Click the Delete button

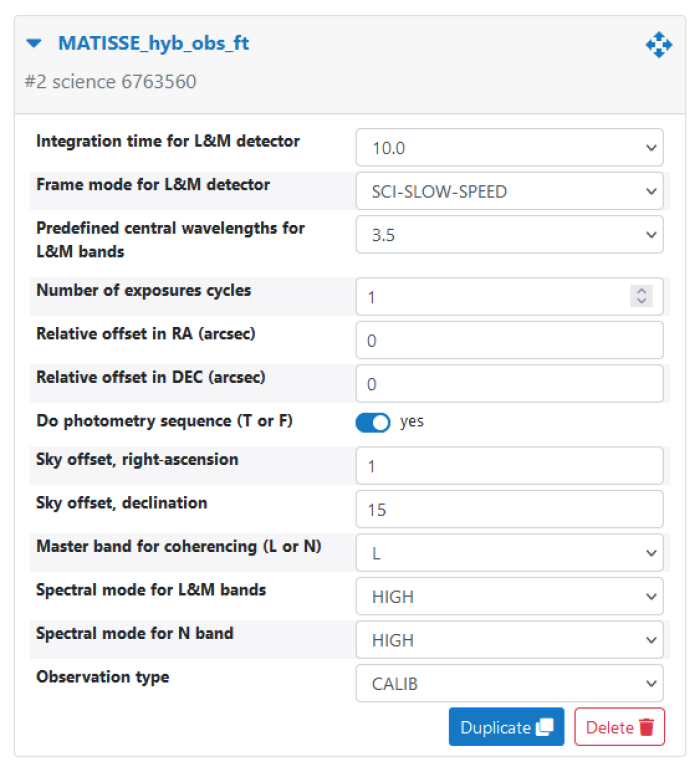[619, 727]
